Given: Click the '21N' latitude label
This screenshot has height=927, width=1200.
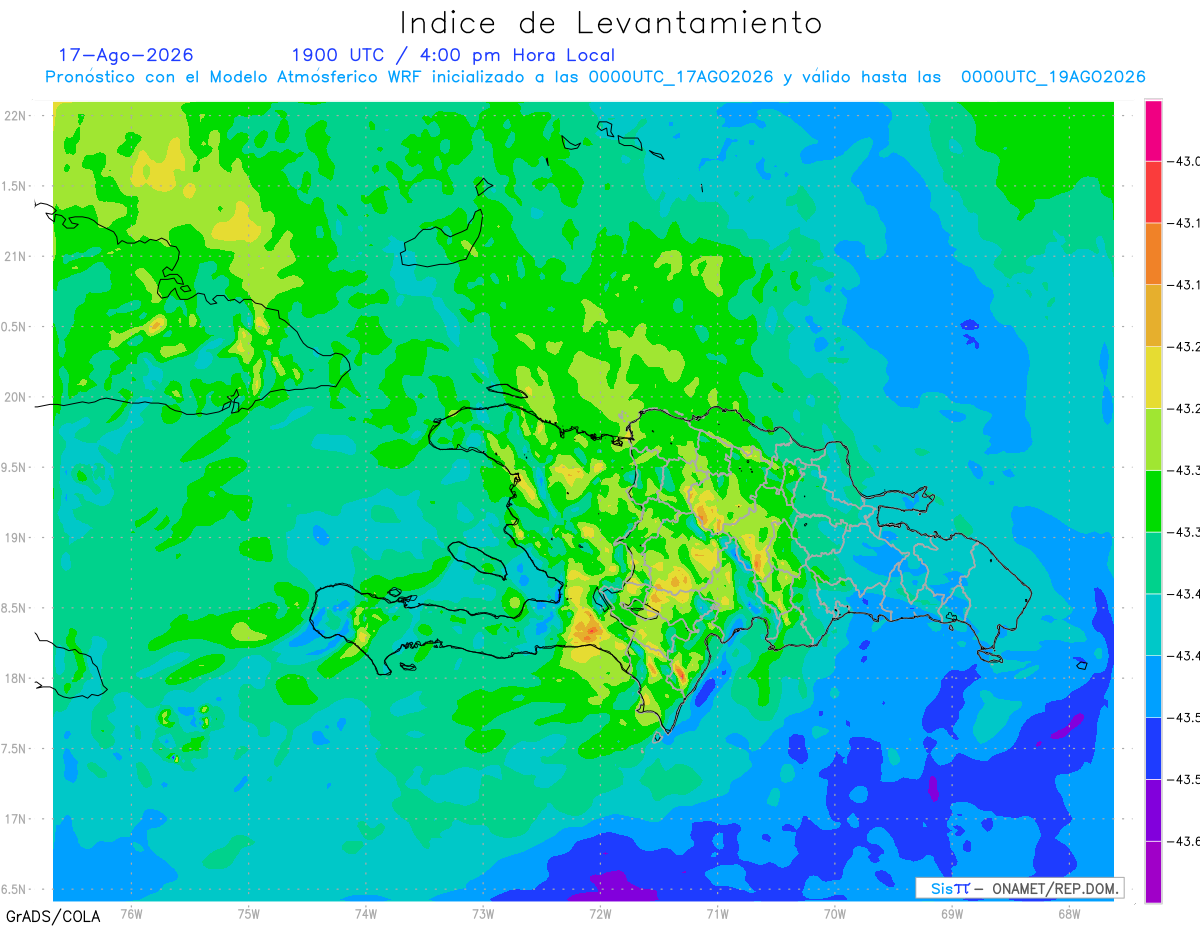Looking at the screenshot, I should coord(17,257).
